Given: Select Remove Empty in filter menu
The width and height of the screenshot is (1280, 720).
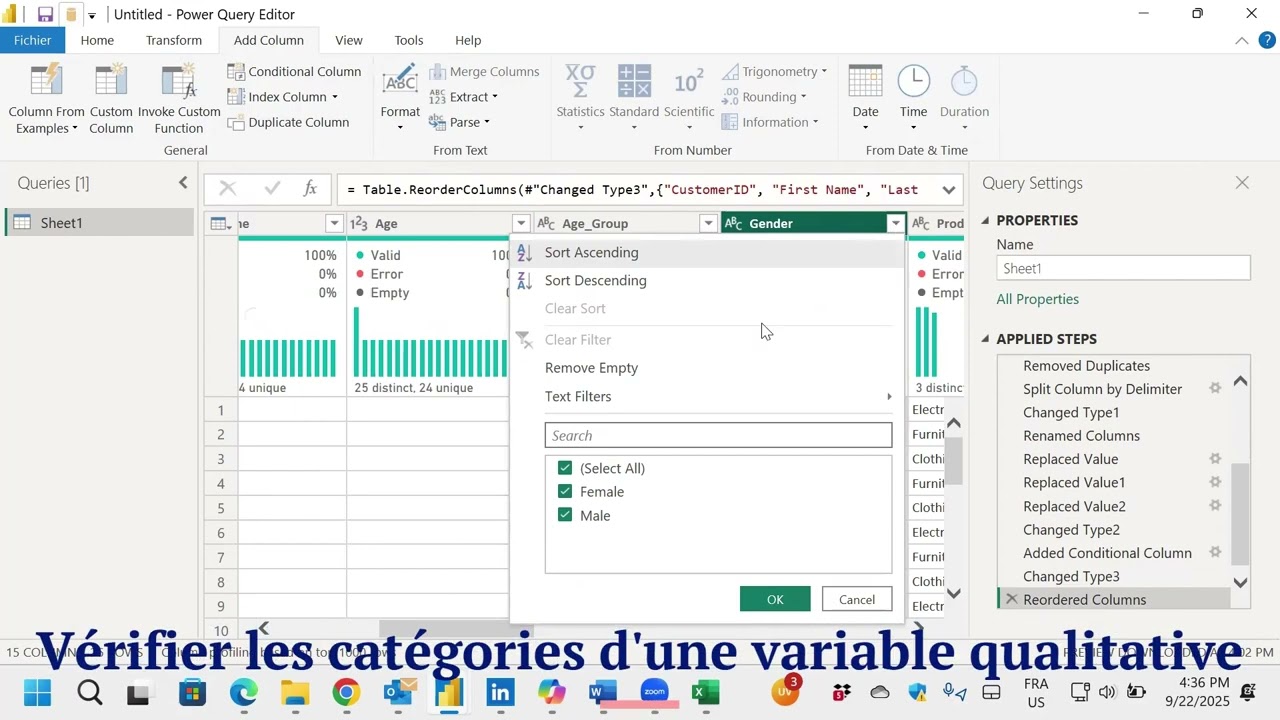Looking at the screenshot, I should point(706,367).
